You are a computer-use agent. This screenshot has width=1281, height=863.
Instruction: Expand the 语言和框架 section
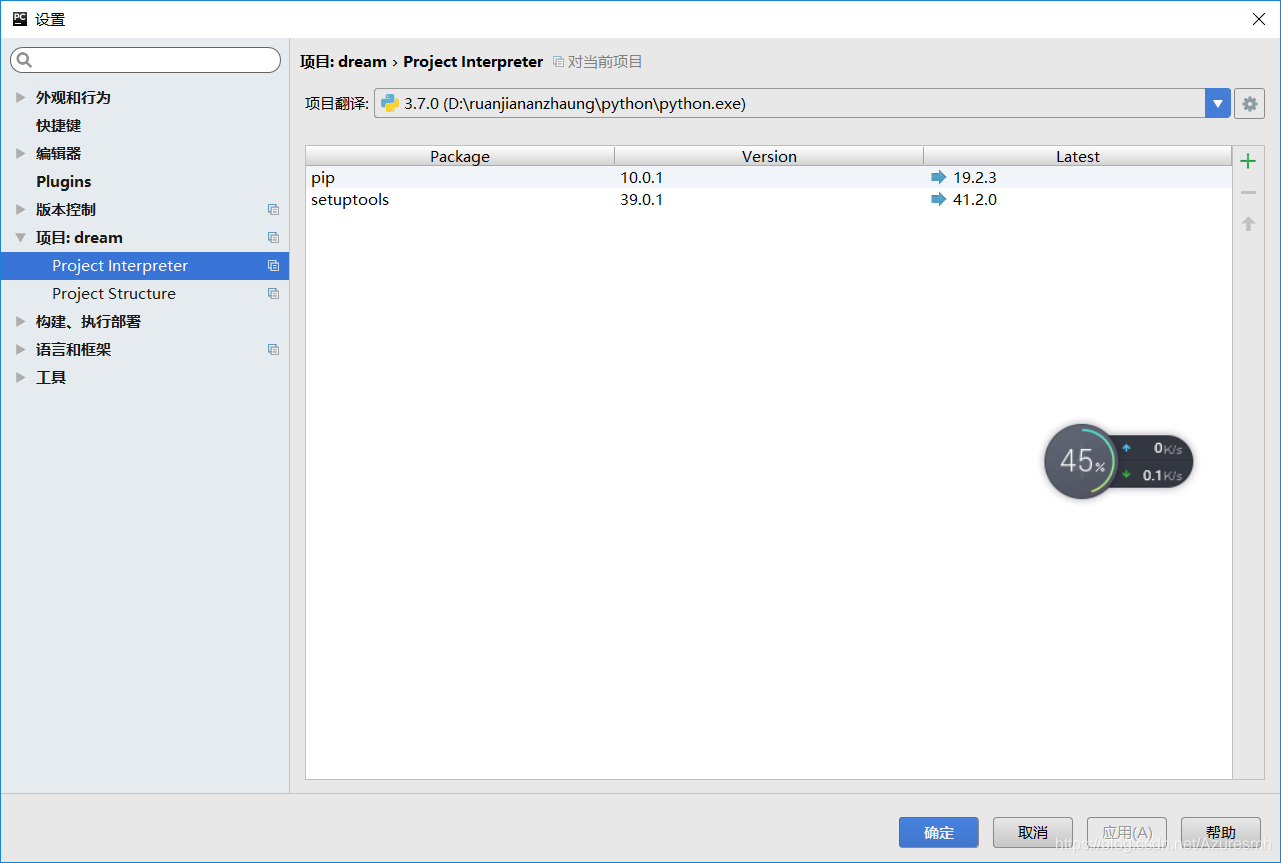(x=21, y=350)
